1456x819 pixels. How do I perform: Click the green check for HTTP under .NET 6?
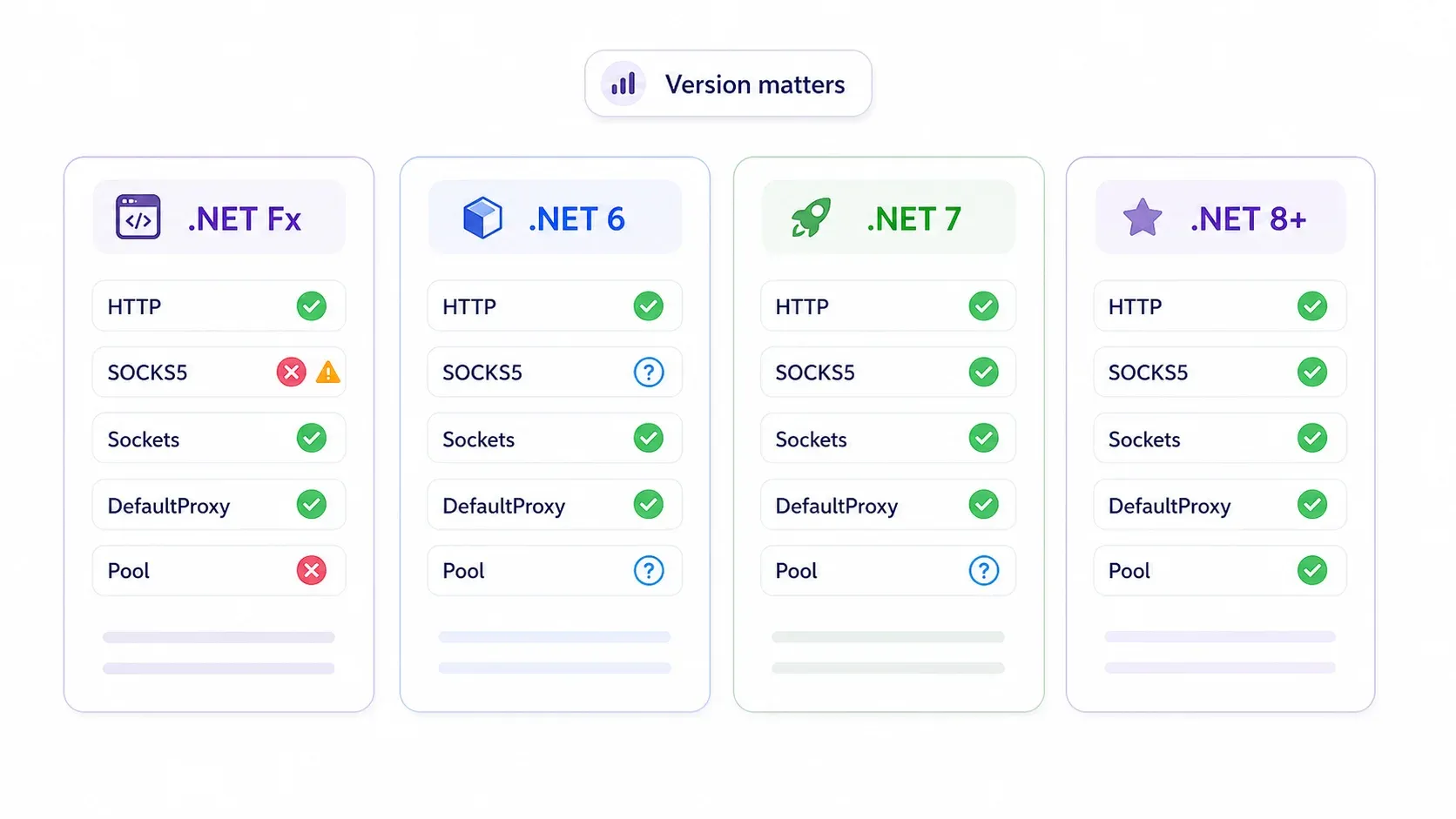[x=648, y=306]
